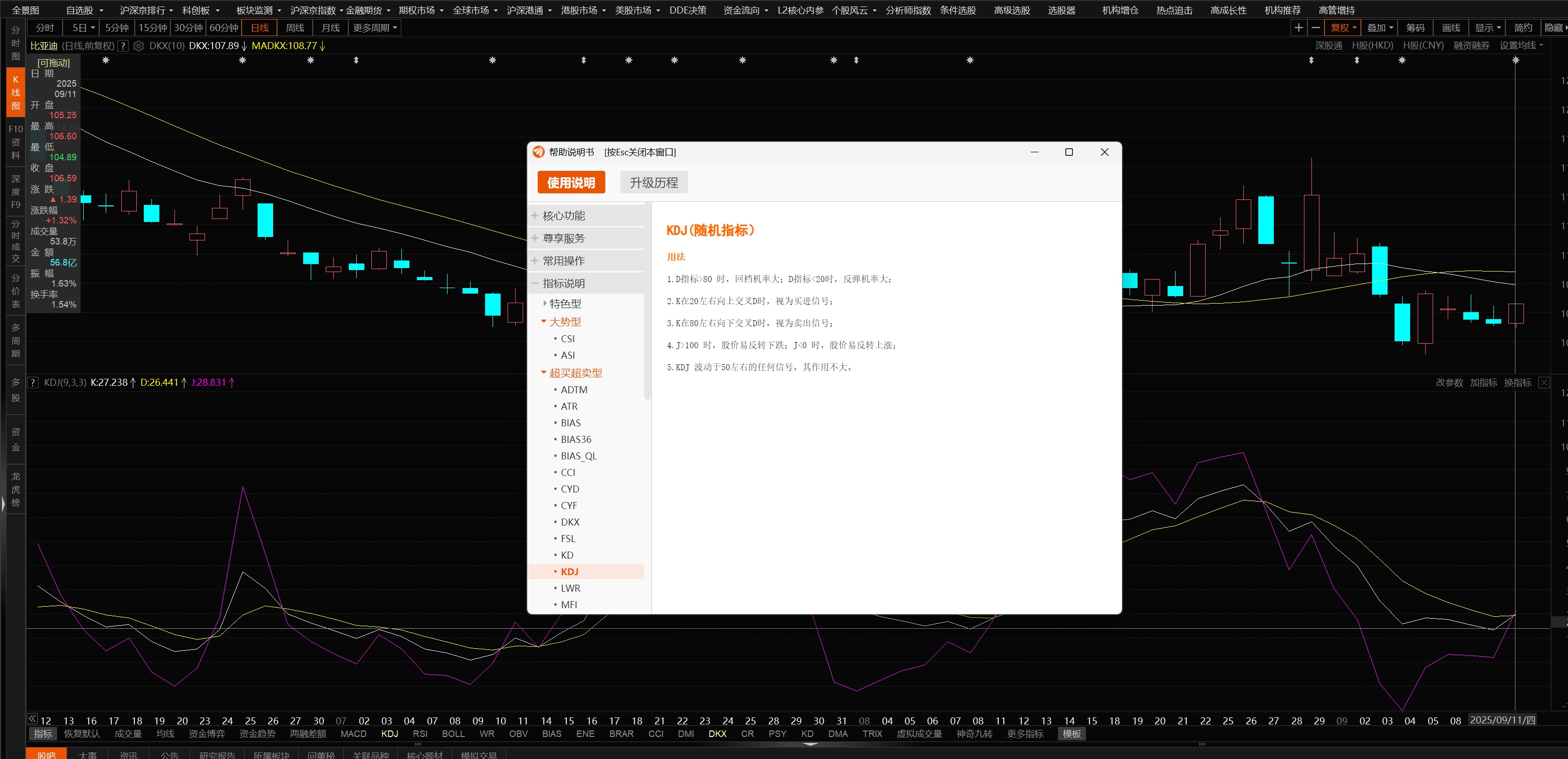Open 多股 in the left sidebar
The image size is (1568, 759).
pos(16,390)
